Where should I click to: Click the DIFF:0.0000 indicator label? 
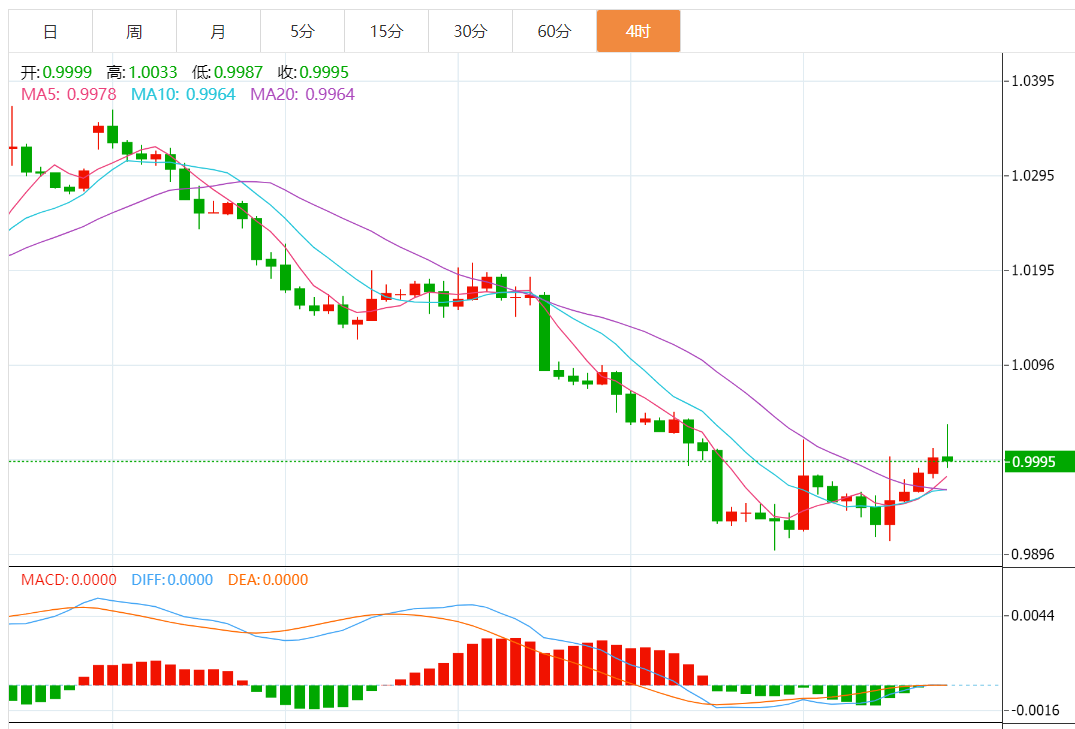point(172,580)
